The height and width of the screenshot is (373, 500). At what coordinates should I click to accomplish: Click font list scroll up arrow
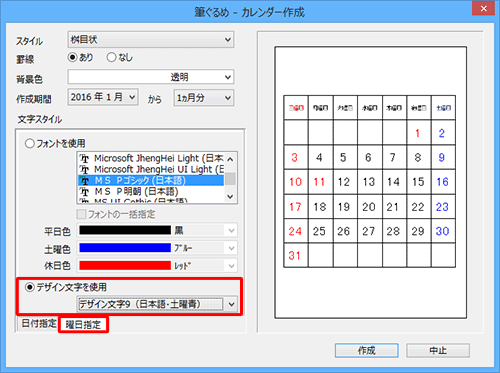coord(230,159)
